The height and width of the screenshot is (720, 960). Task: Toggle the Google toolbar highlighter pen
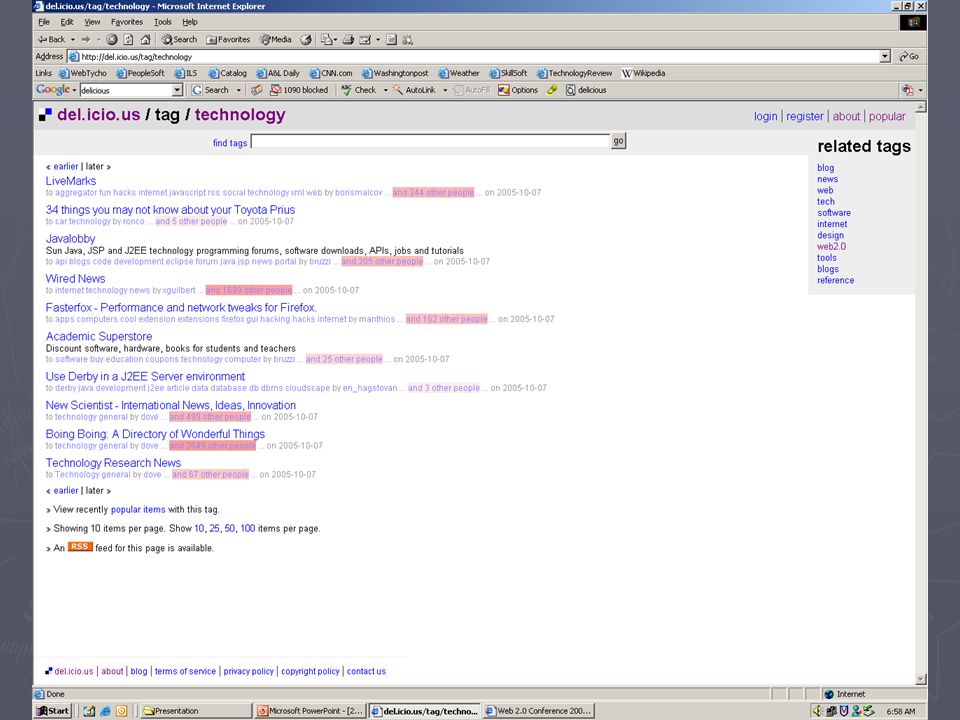[552, 90]
